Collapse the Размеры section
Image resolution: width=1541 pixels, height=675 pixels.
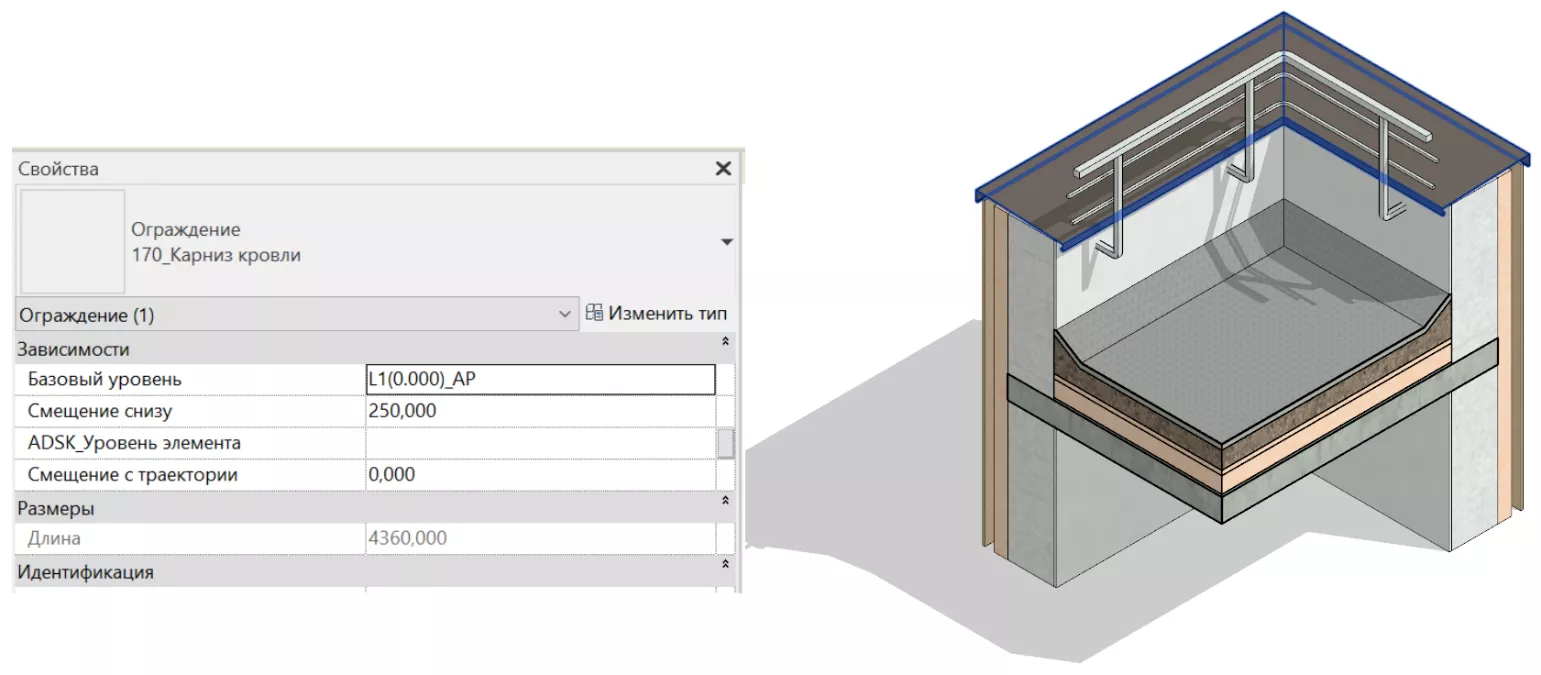725,500
